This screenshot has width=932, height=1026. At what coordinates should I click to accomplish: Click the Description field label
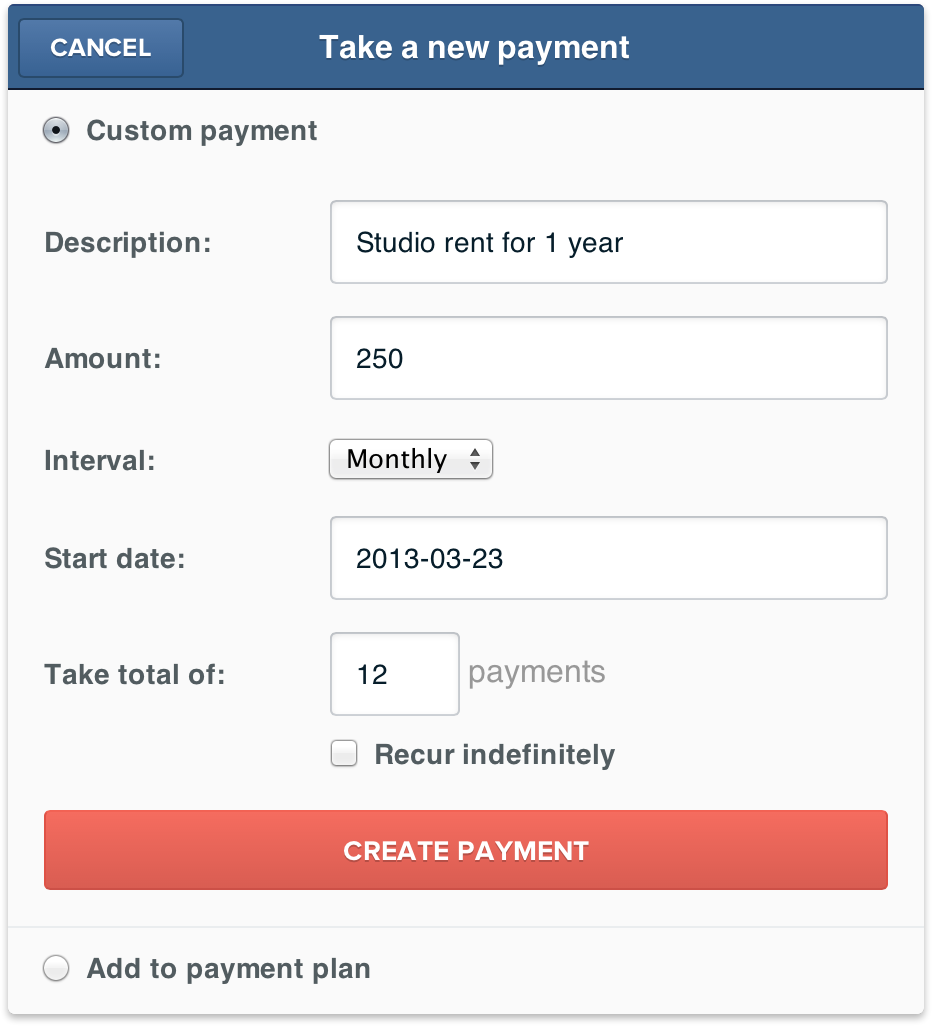click(x=128, y=243)
